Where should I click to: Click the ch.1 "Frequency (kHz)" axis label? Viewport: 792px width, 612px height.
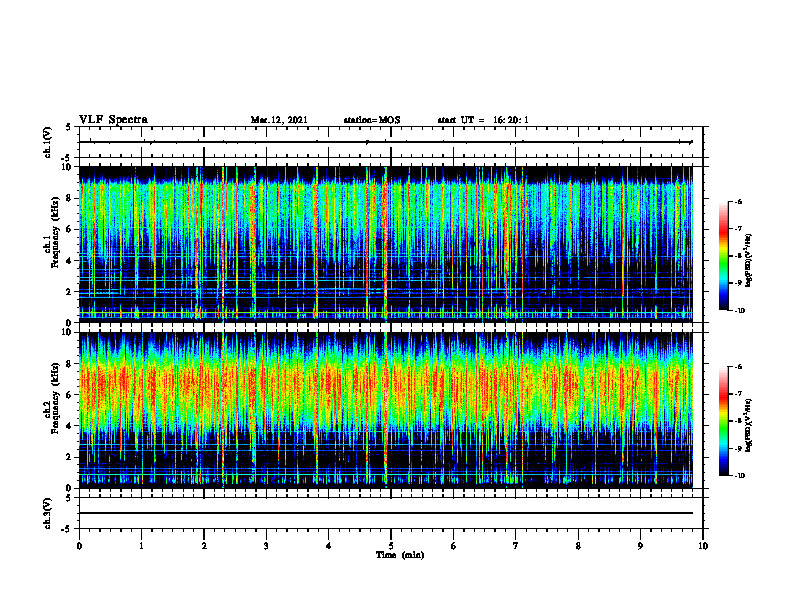coord(55,233)
